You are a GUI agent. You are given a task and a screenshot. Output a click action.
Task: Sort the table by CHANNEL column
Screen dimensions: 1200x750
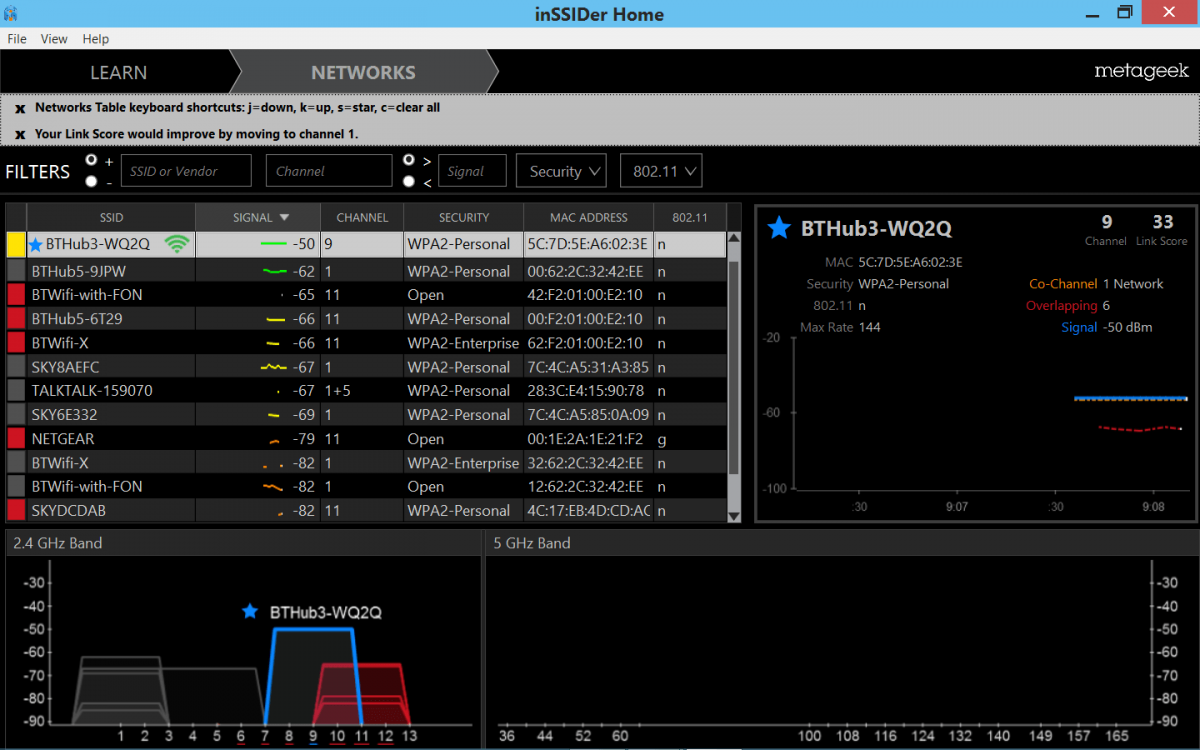(362, 217)
